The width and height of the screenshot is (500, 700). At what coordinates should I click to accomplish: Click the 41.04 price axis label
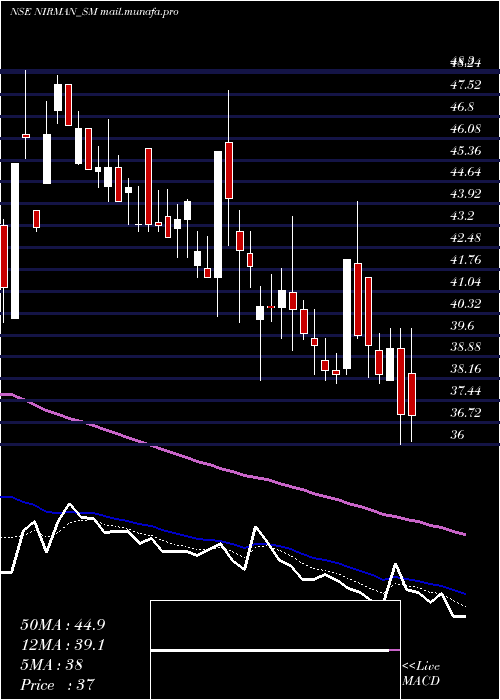pyautogui.click(x=466, y=282)
